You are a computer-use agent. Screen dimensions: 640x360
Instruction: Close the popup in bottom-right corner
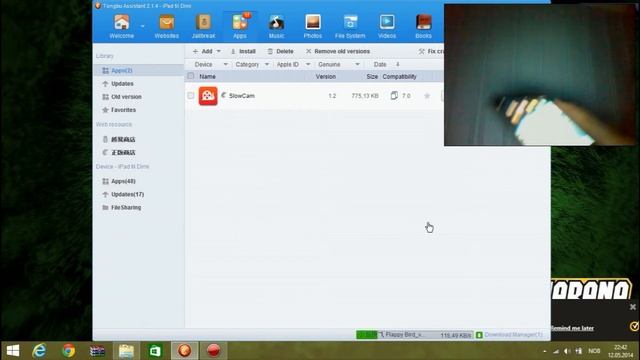pos(633,307)
